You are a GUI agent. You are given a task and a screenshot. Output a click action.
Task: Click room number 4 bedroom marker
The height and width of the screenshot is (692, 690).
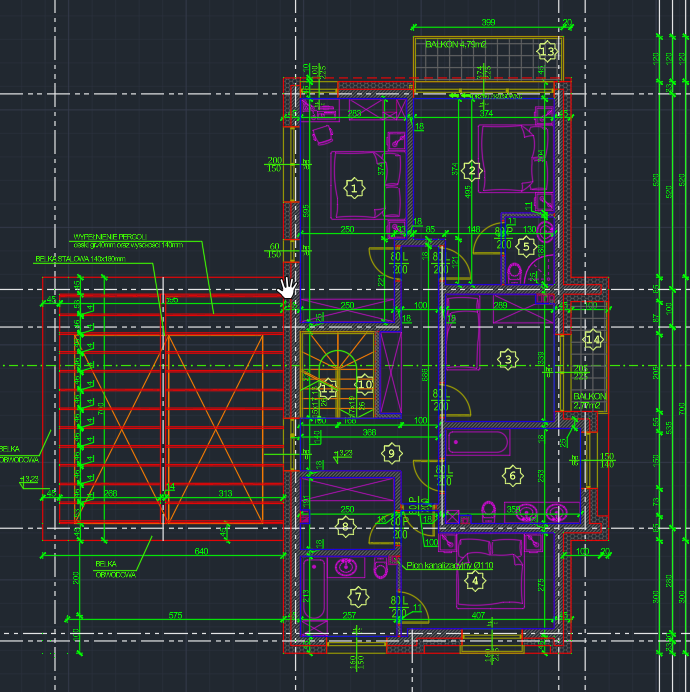pyautogui.click(x=476, y=580)
